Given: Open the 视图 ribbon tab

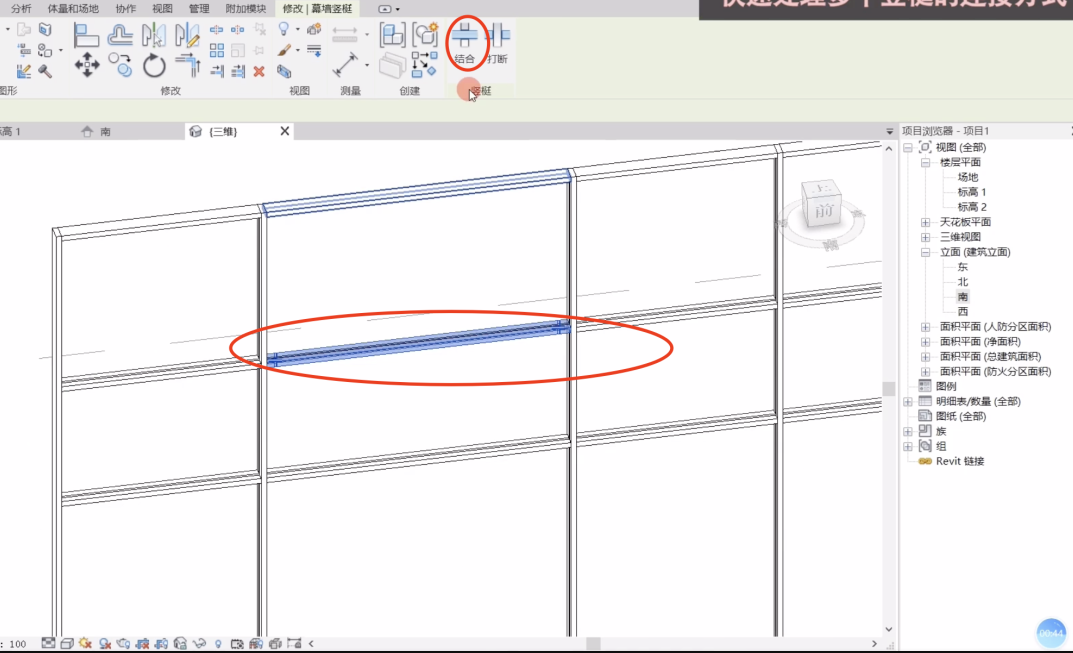Looking at the screenshot, I should 162,9.
